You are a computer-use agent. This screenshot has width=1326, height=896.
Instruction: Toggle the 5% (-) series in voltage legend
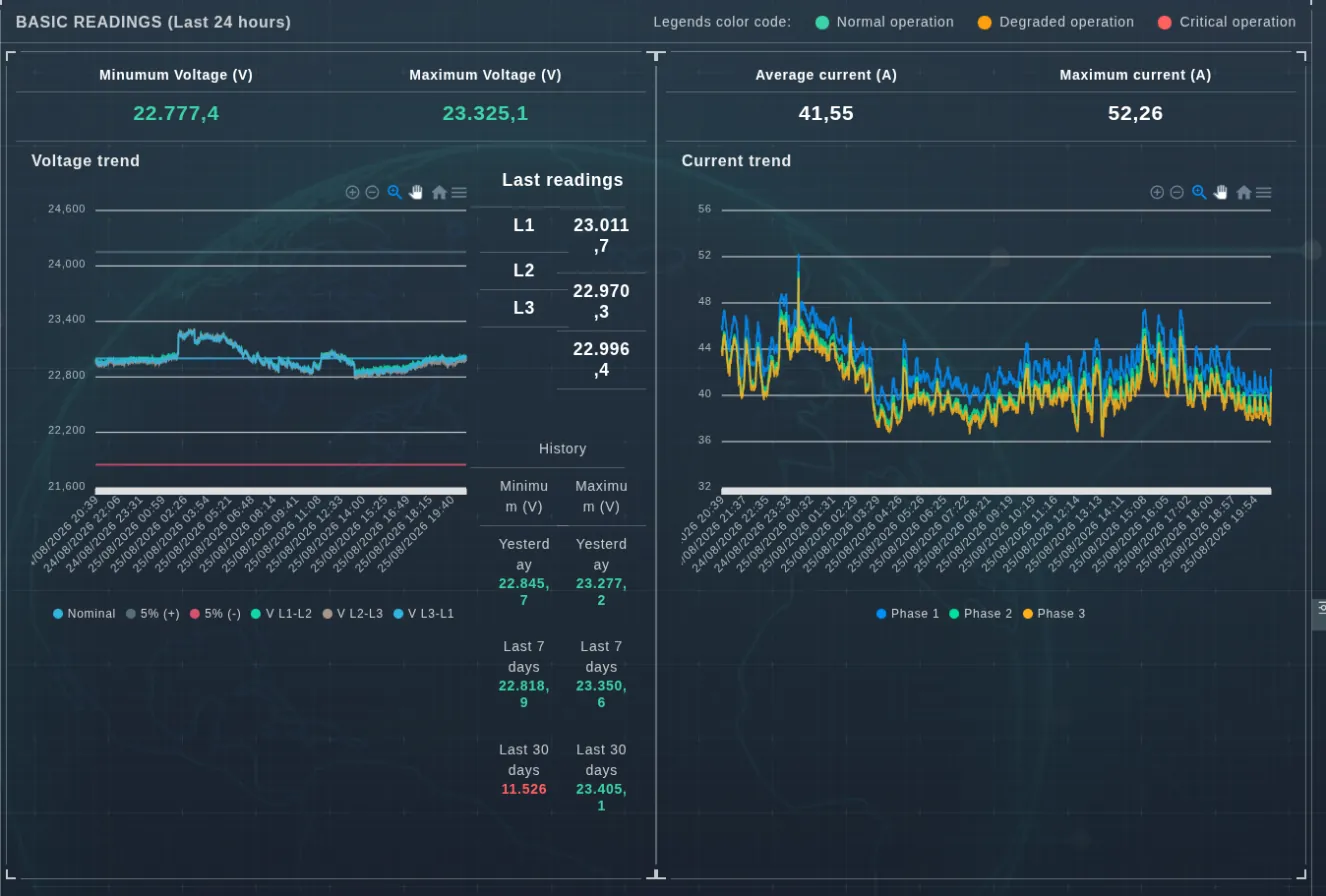(x=215, y=613)
